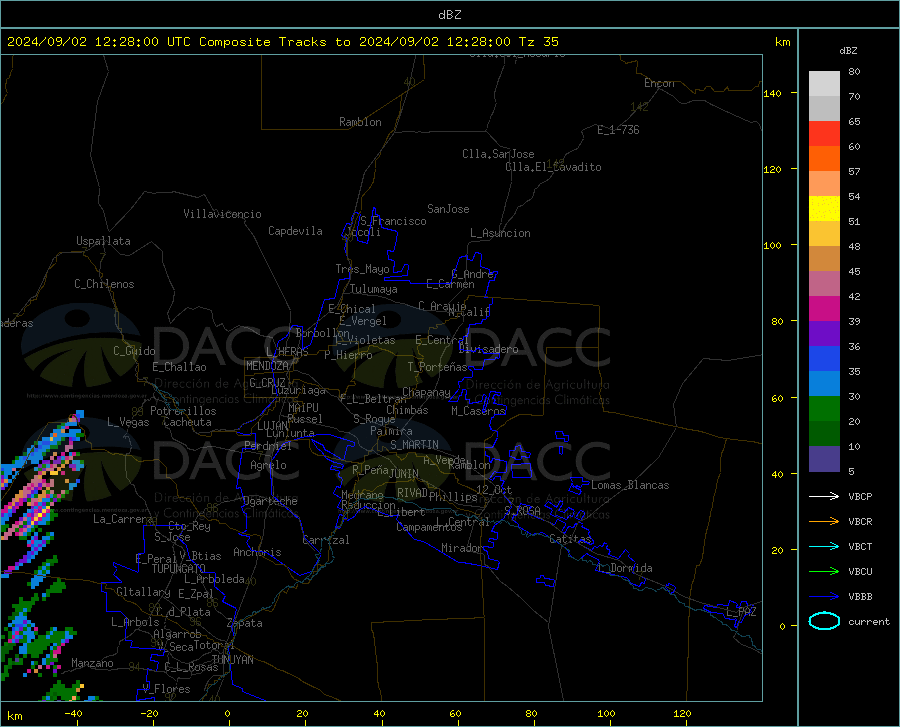Click the C_Chilenos map label
Image resolution: width=900 pixels, height=727 pixels.
(104, 284)
